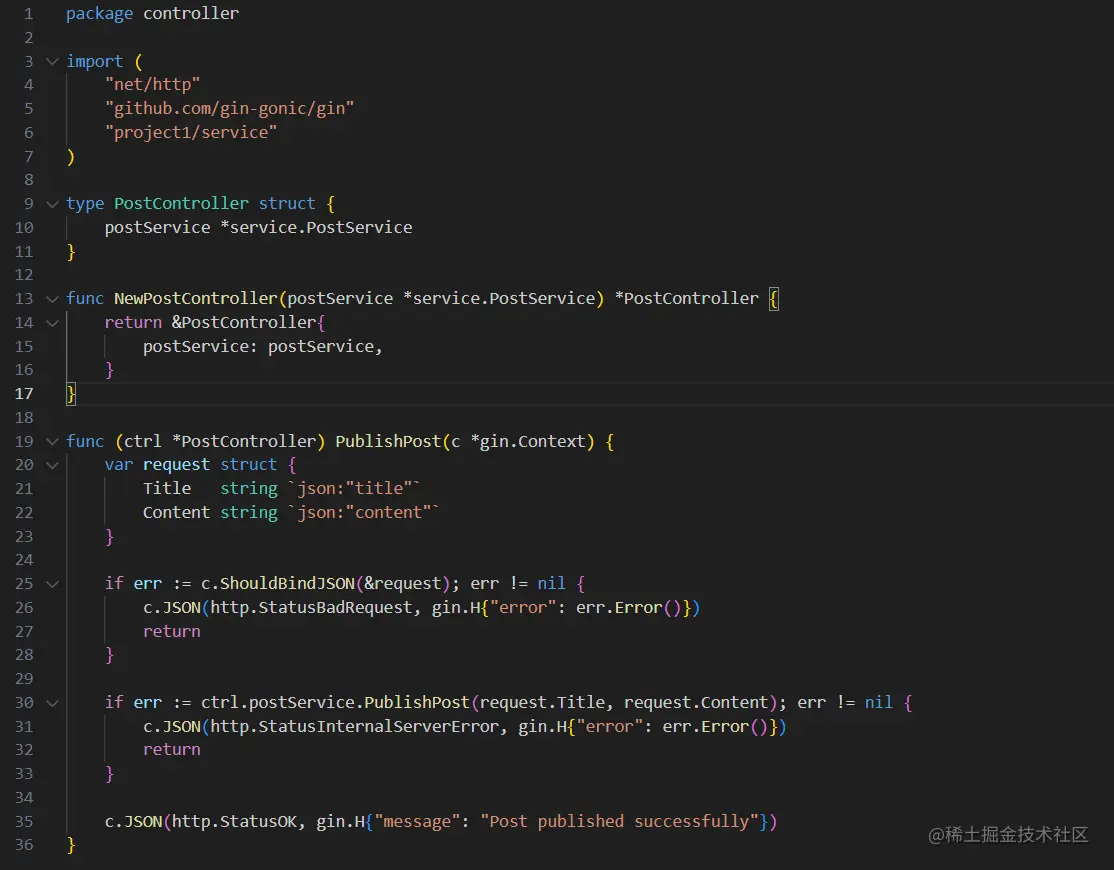Fold the var request struct chevron
This screenshot has height=870, width=1114.
pos(52,465)
